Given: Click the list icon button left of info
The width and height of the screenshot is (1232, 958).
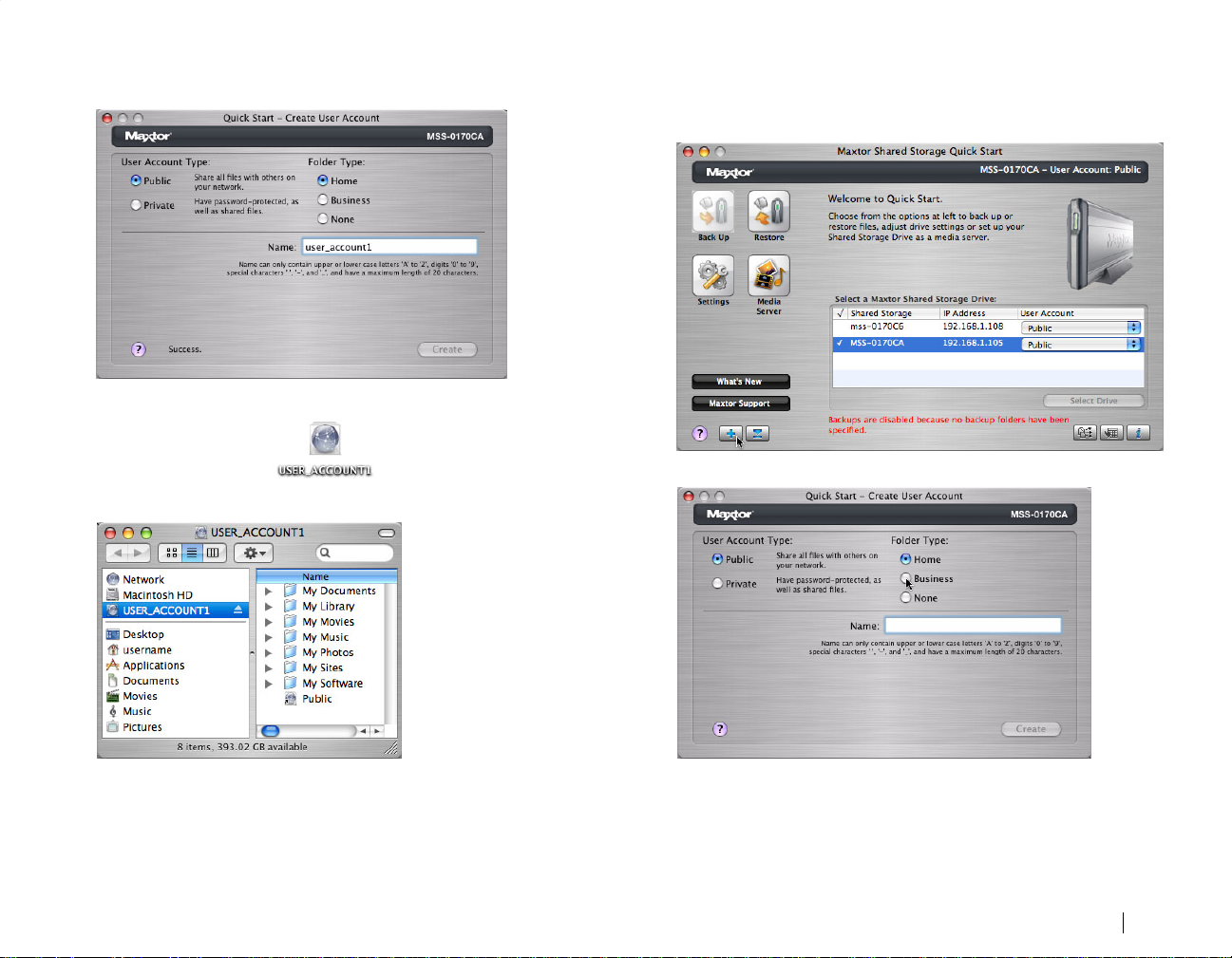Looking at the screenshot, I should (1111, 433).
